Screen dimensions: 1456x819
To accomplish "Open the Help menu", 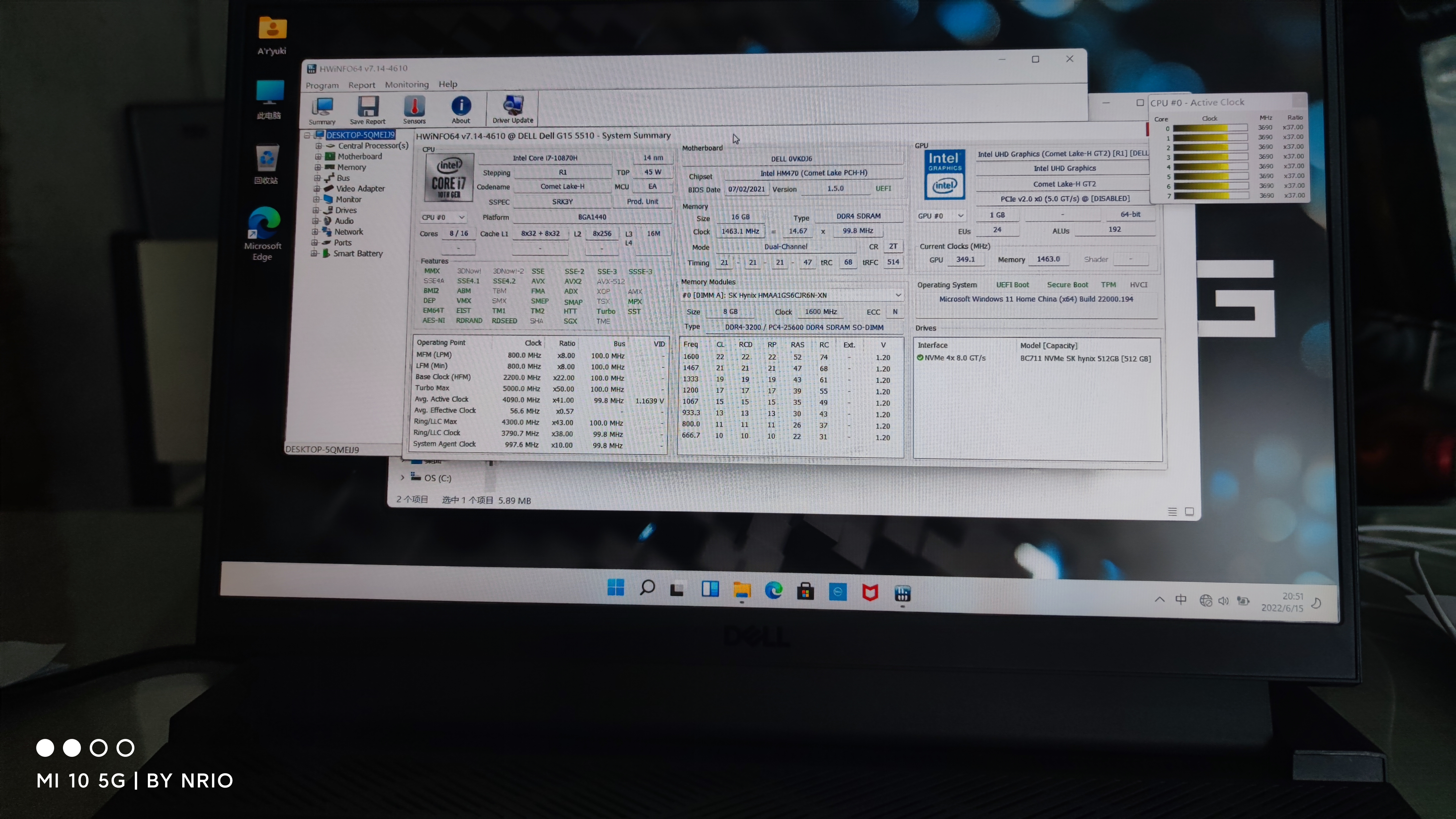I will tap(448, 84).
